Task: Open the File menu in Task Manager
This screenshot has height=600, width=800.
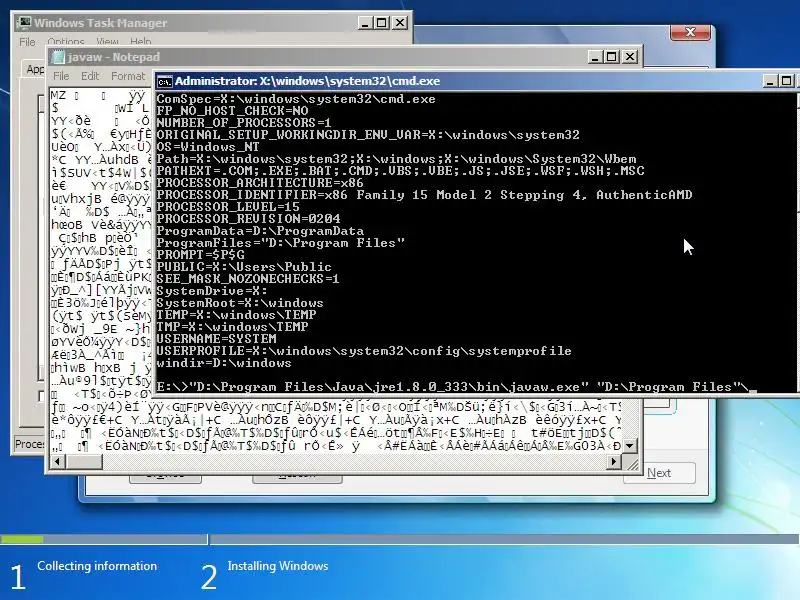Action: click(x=27, y=42)
